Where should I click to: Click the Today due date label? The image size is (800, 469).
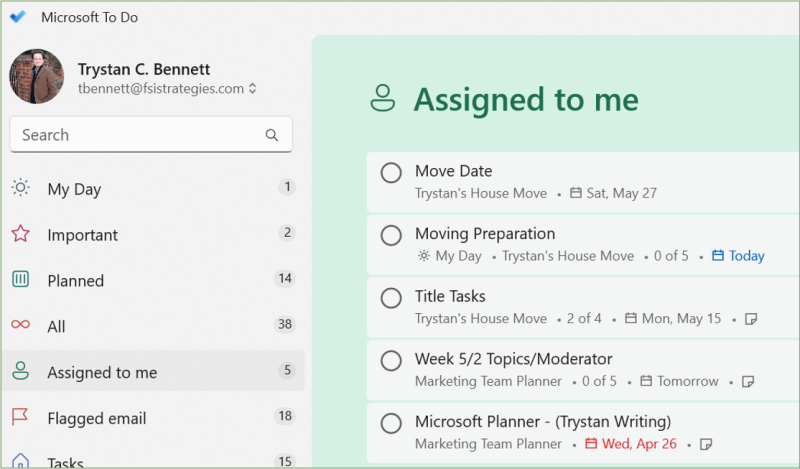(746, 256)
